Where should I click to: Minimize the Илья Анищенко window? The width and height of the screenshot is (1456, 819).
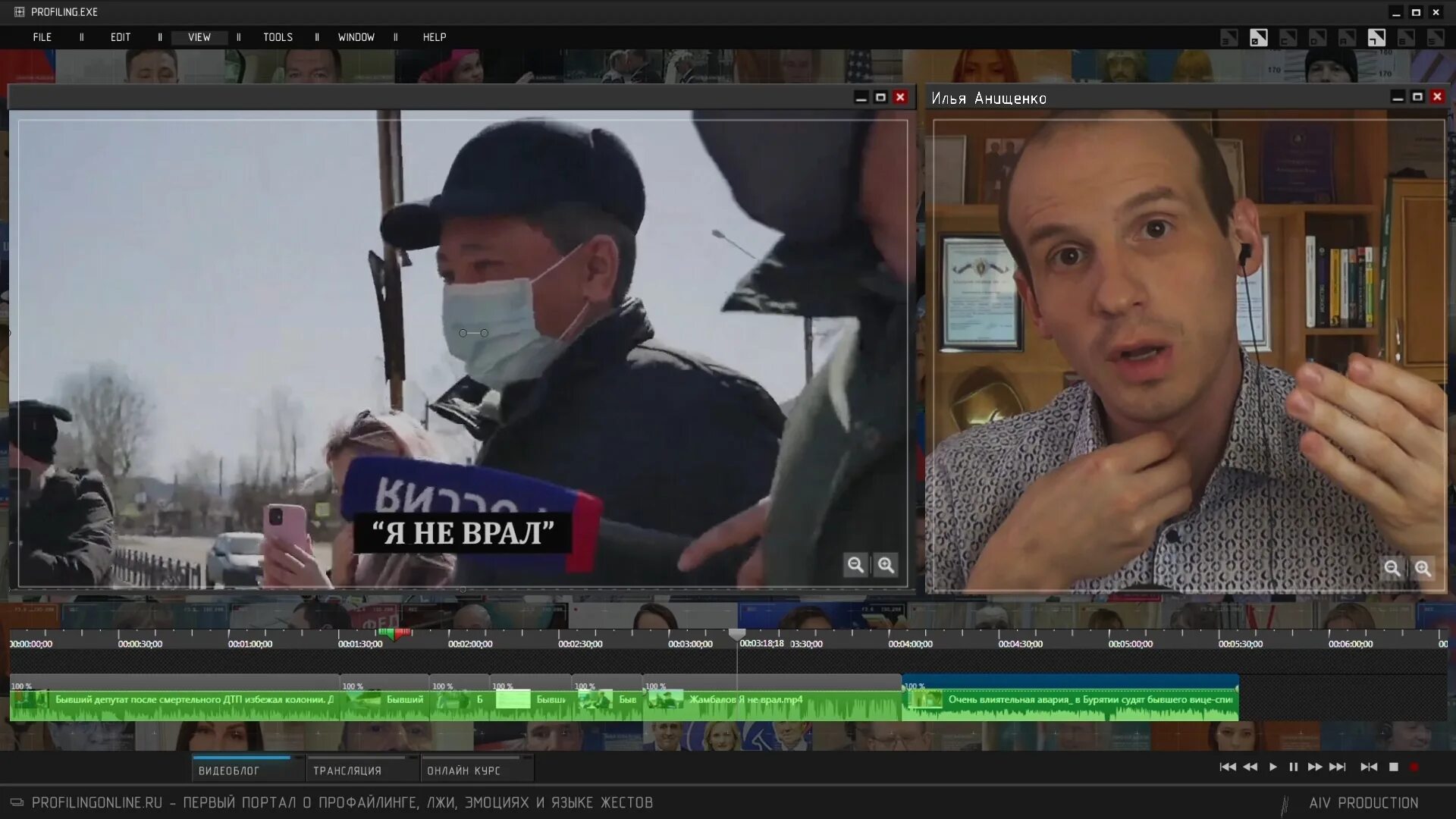[1398, 96]
